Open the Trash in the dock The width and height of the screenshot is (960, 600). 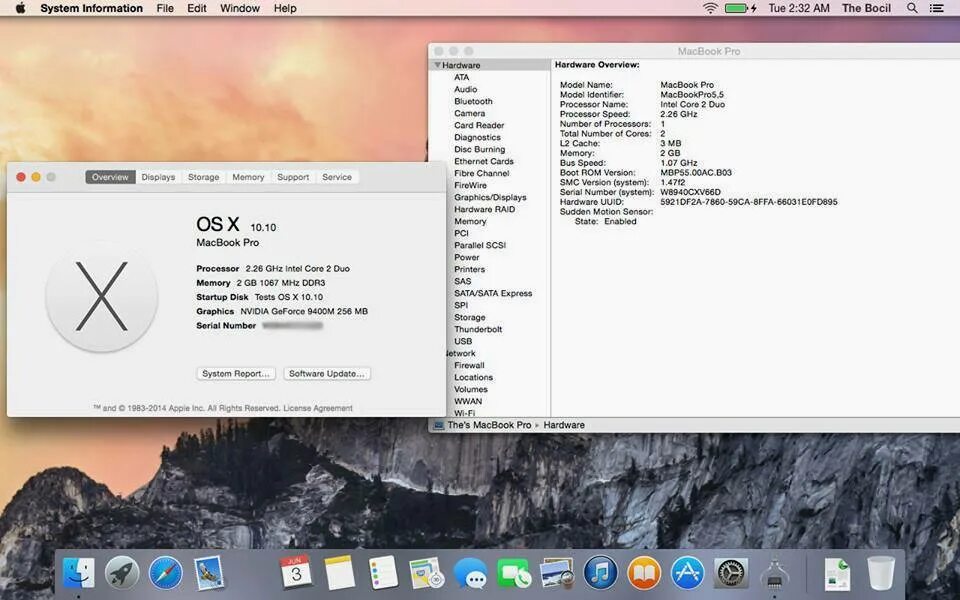point(881,573)
